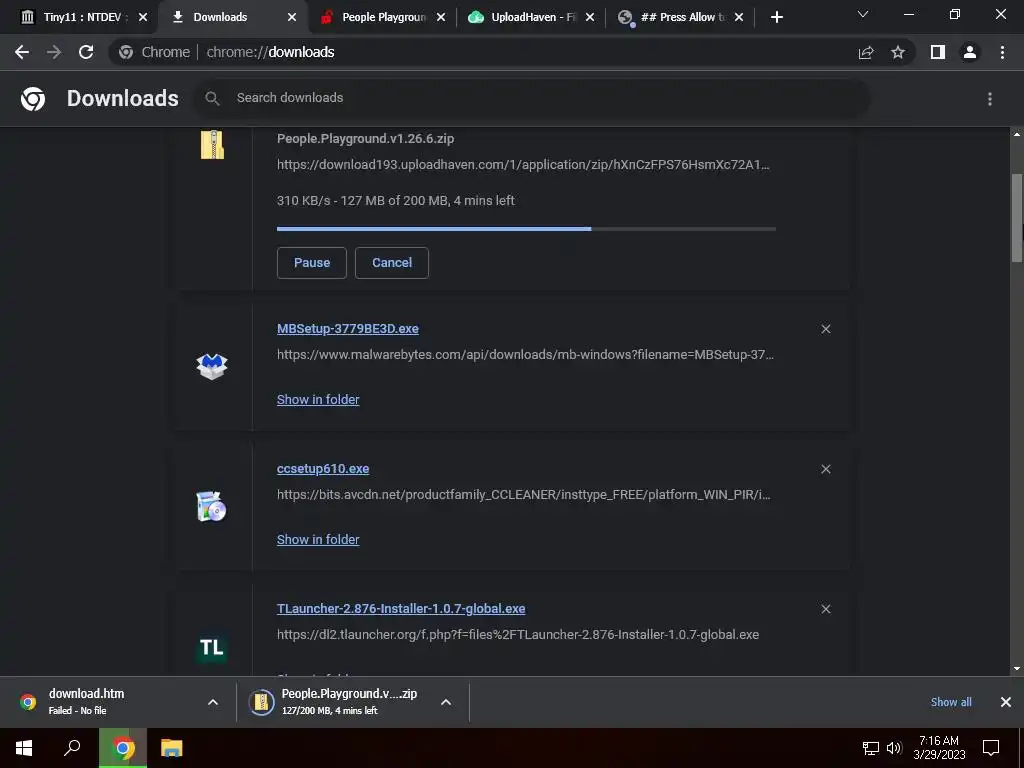Click the network tray icon
Viewport: 1024px width, 768px height.
[871, 748]
